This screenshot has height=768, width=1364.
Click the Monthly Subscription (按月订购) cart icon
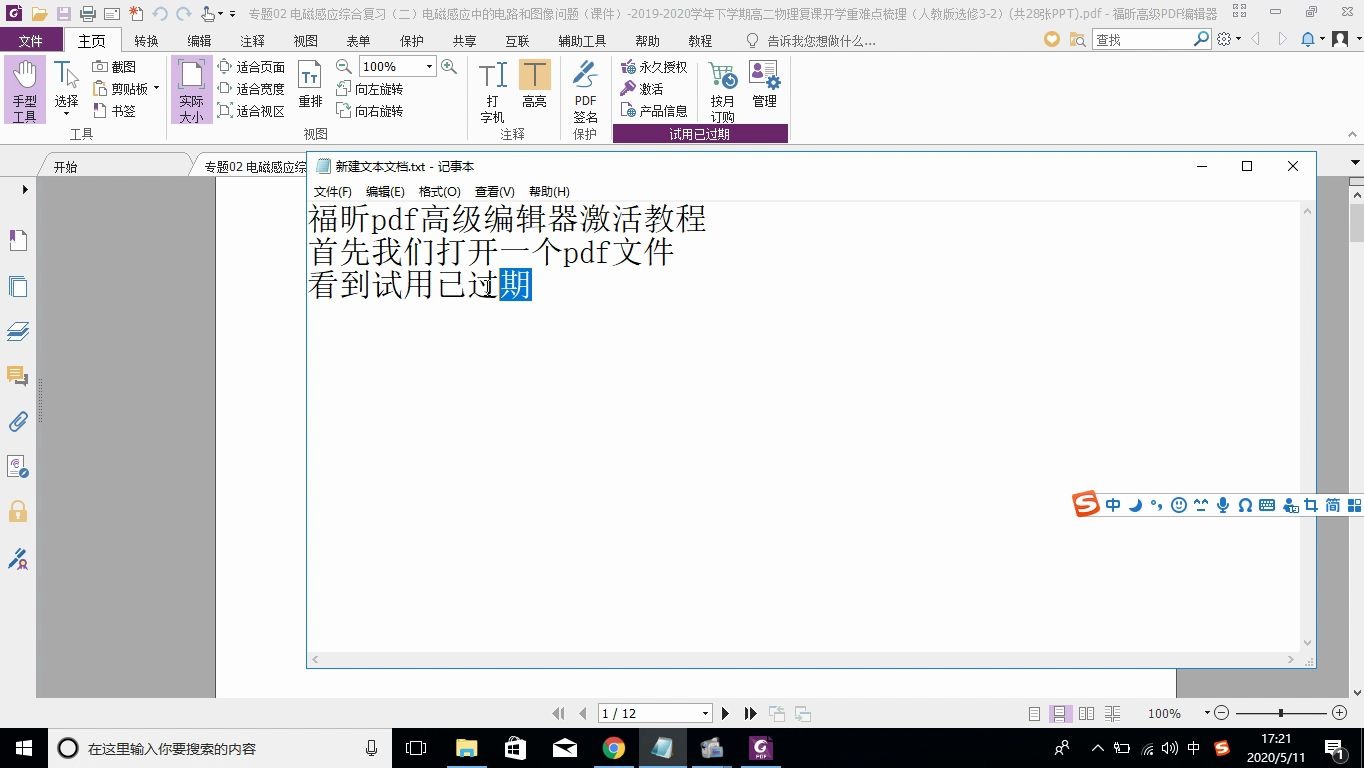click(722, 91)
